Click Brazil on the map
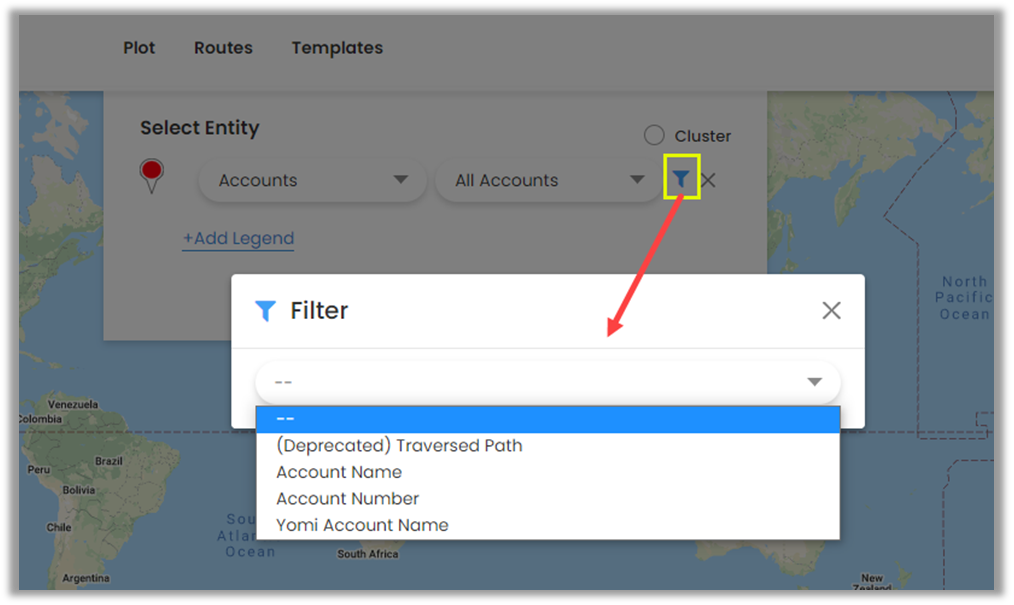 click(x=107, y=461)
